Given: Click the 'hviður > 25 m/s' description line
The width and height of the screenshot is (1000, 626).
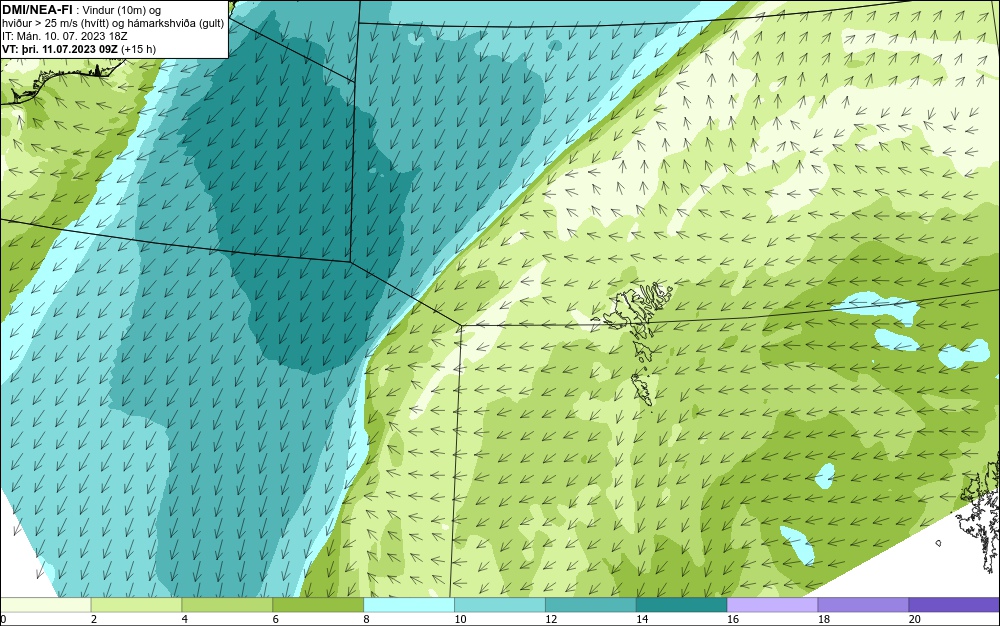Looking at the screenshot, I should (x=113, y=24).
